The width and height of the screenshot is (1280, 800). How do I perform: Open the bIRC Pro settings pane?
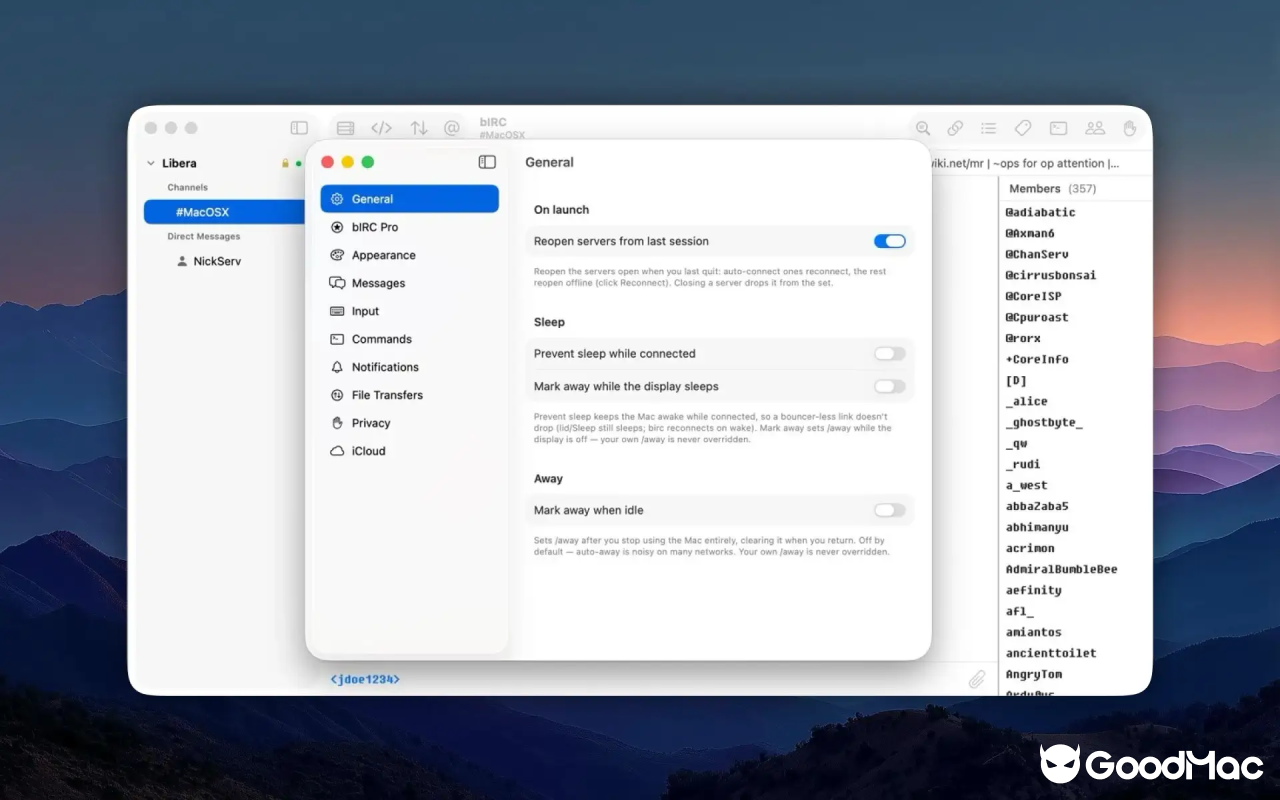tap(410, 227)
